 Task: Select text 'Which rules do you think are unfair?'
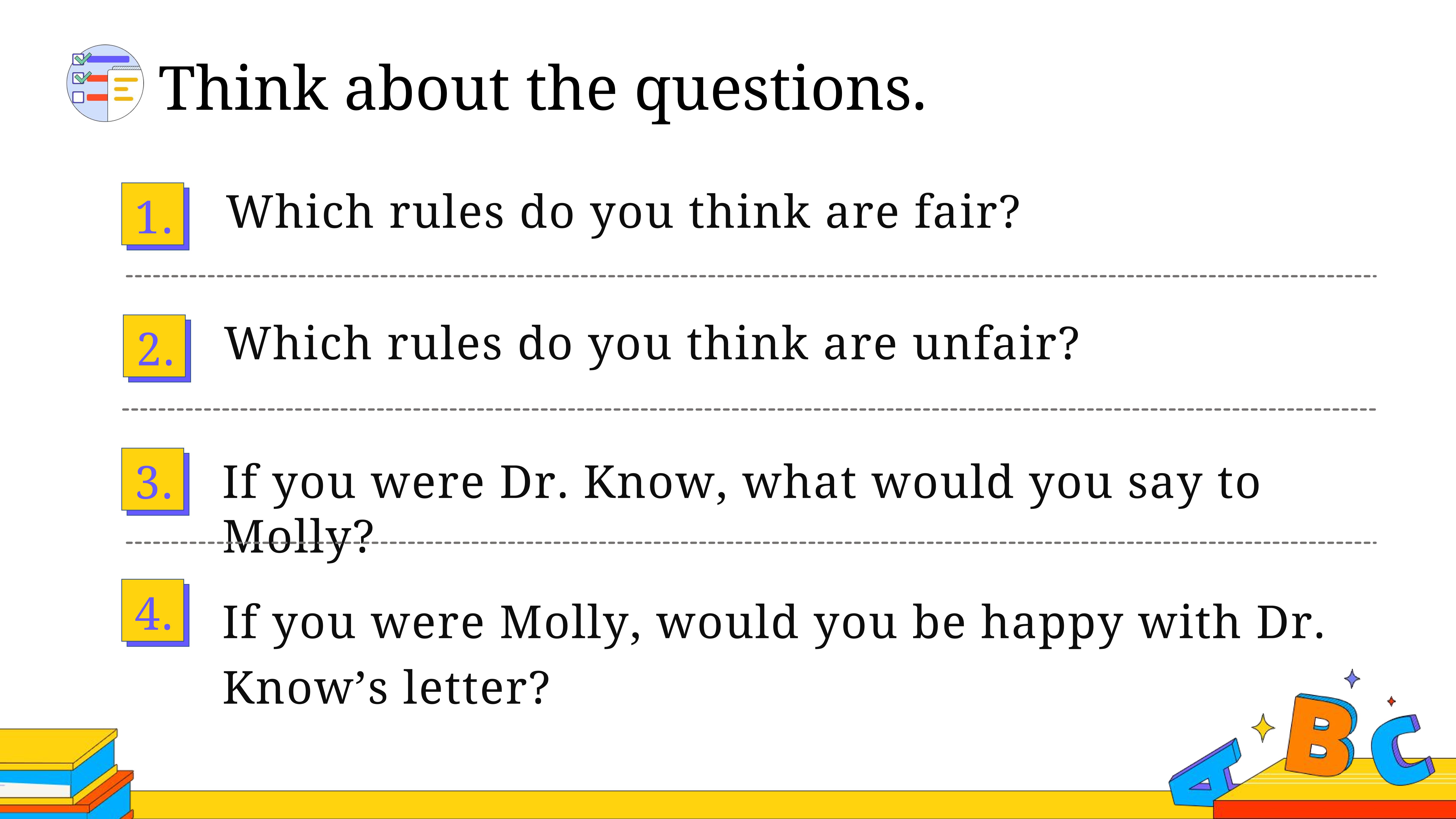(652, 344)
